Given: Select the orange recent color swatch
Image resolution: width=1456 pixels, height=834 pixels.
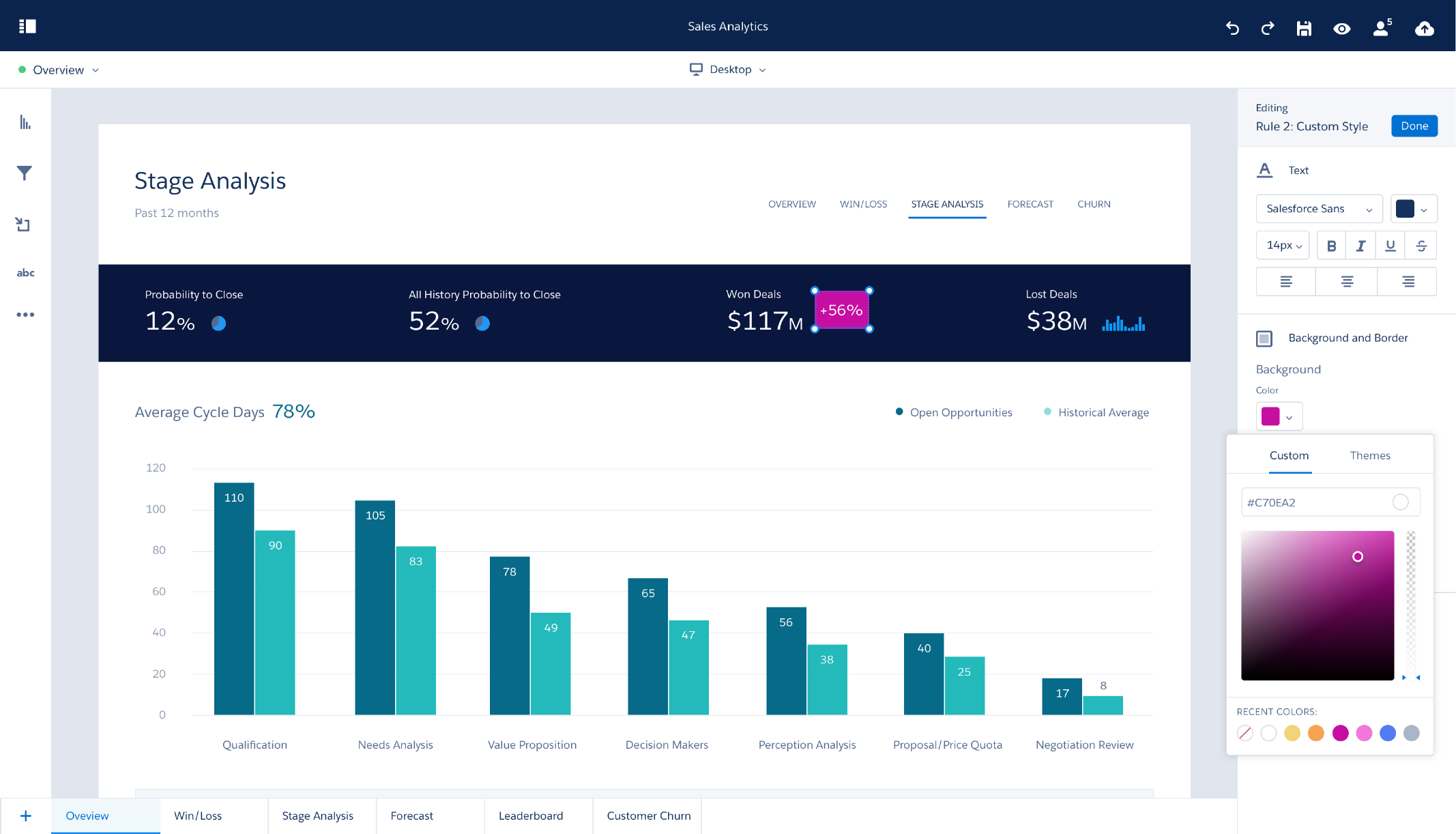Looking at the screenshot, I should pyautogui.click(x=1316, y=733).
